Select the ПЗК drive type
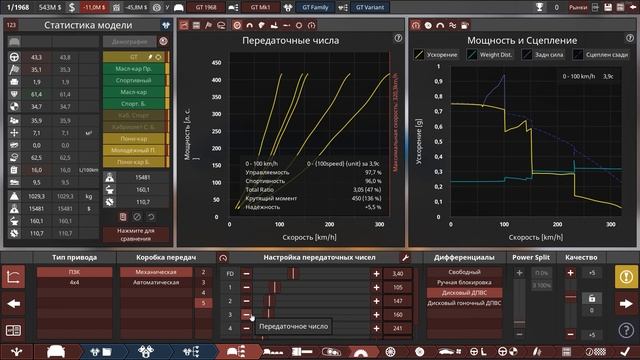The height and width of the screenshot is (360, 640). click(74, 272)
